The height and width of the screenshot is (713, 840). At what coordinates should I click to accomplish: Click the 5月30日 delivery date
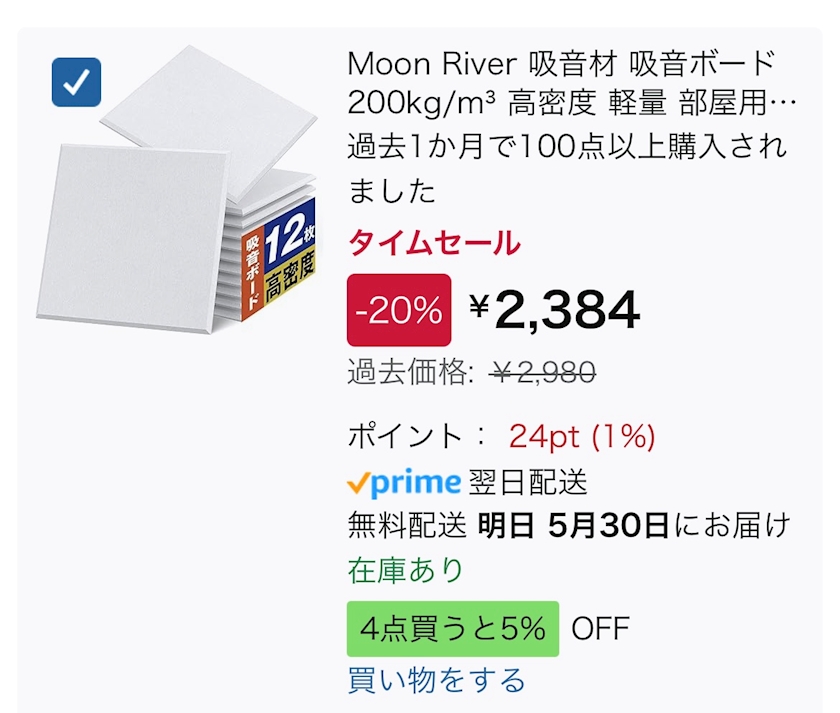click(x=609, y=525)
